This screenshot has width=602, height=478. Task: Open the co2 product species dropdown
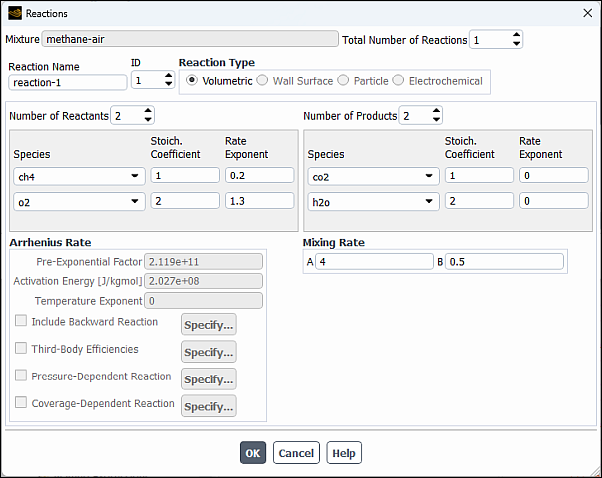click(371, 176)
